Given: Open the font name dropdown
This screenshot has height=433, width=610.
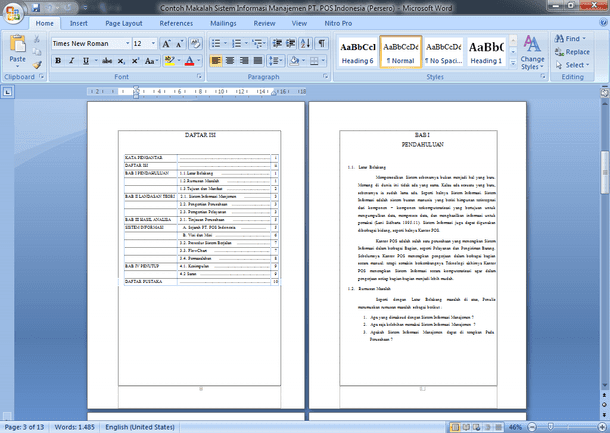Looking at the screenshot, I should [x=127, y=44].
